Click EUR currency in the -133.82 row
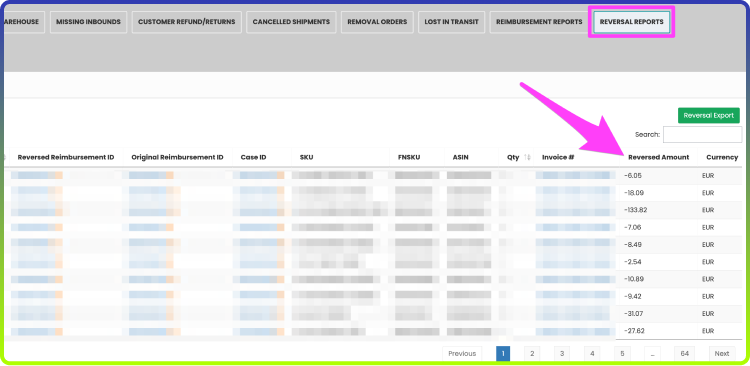Image resolution: width=750 pixels, height=366 pixels. click(708, 210)
